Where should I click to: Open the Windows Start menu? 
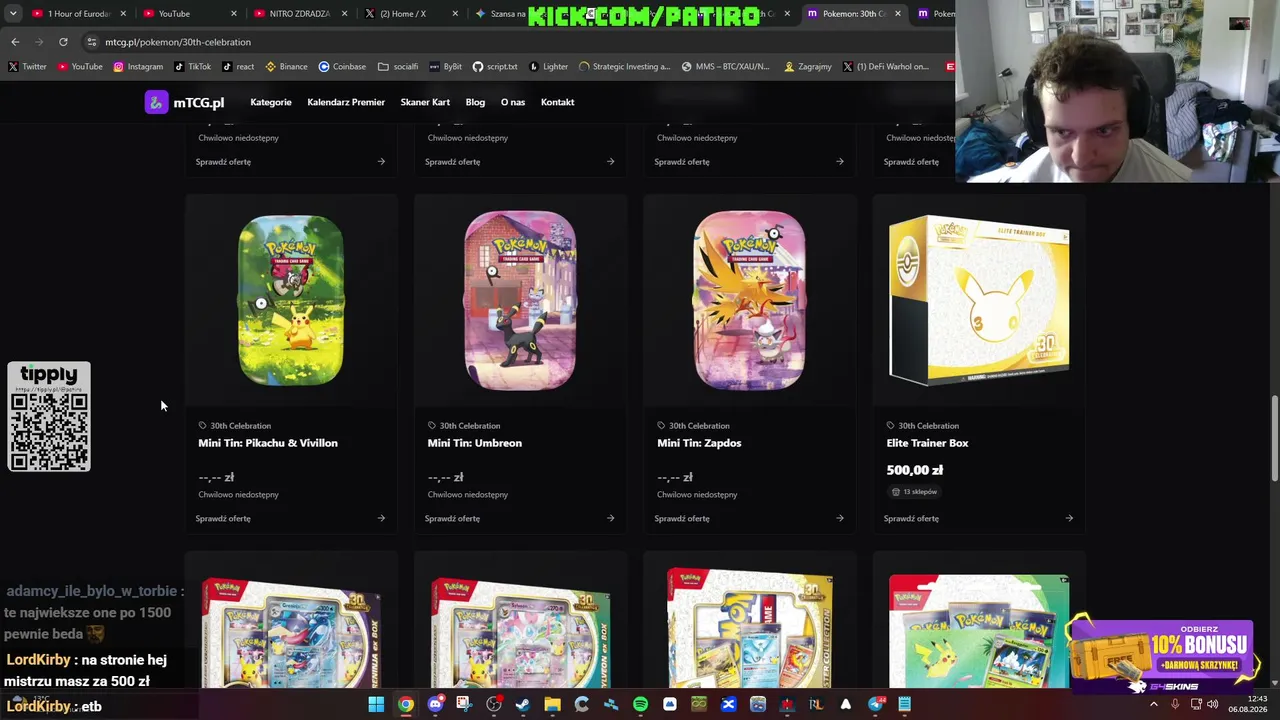tap(376, 705)
